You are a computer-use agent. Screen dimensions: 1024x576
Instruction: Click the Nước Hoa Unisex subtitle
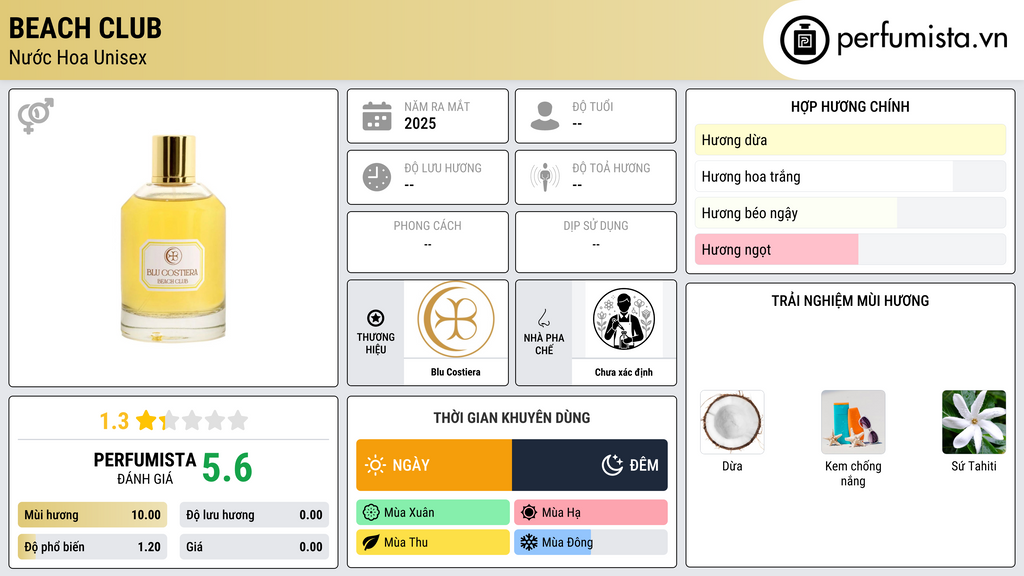(78, 58)
